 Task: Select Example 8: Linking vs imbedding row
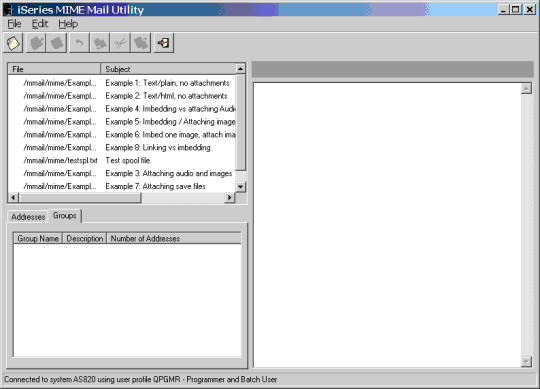(x=122, y=148)
